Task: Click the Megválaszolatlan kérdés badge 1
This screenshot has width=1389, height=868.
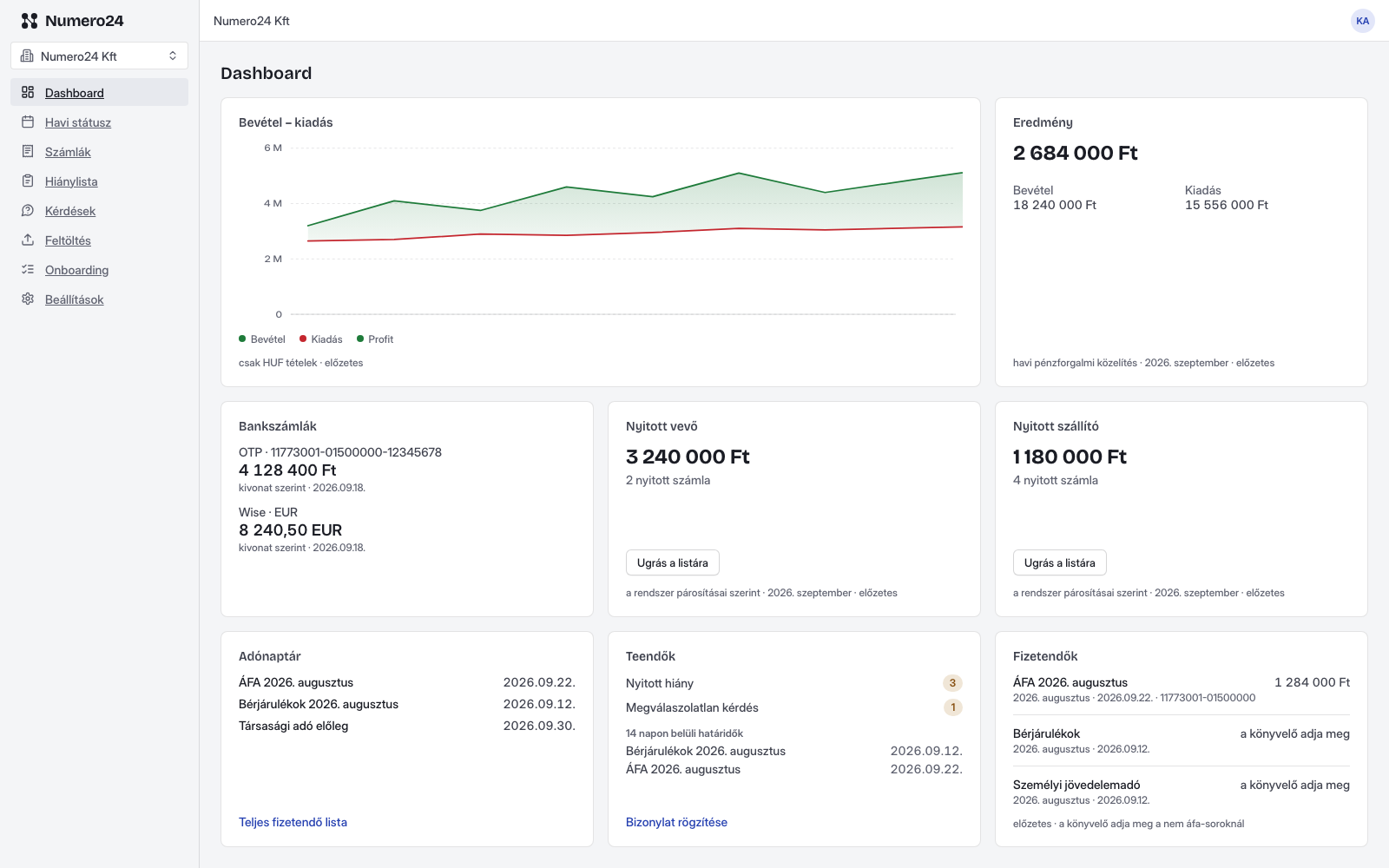Action: tap(953, 707)
